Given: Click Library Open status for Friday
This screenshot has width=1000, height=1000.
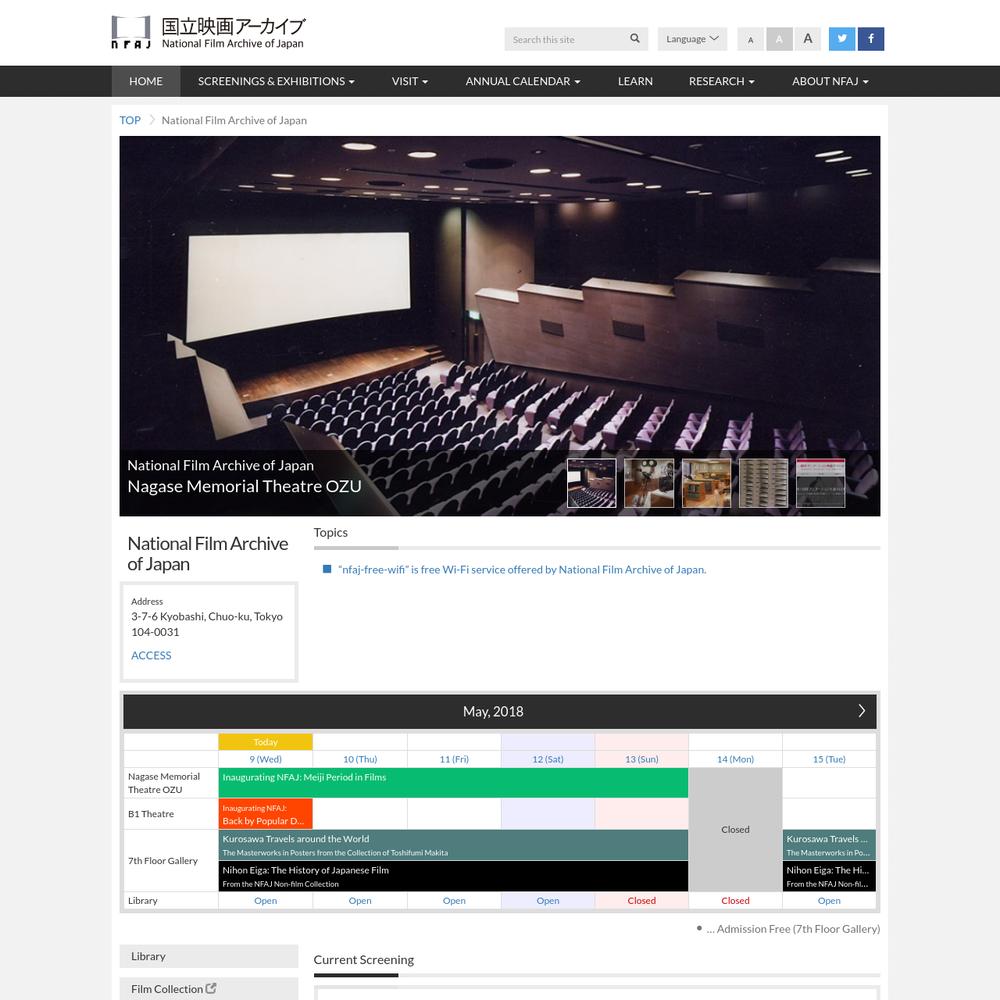Looking at the screenshot, I should [454, 901].
